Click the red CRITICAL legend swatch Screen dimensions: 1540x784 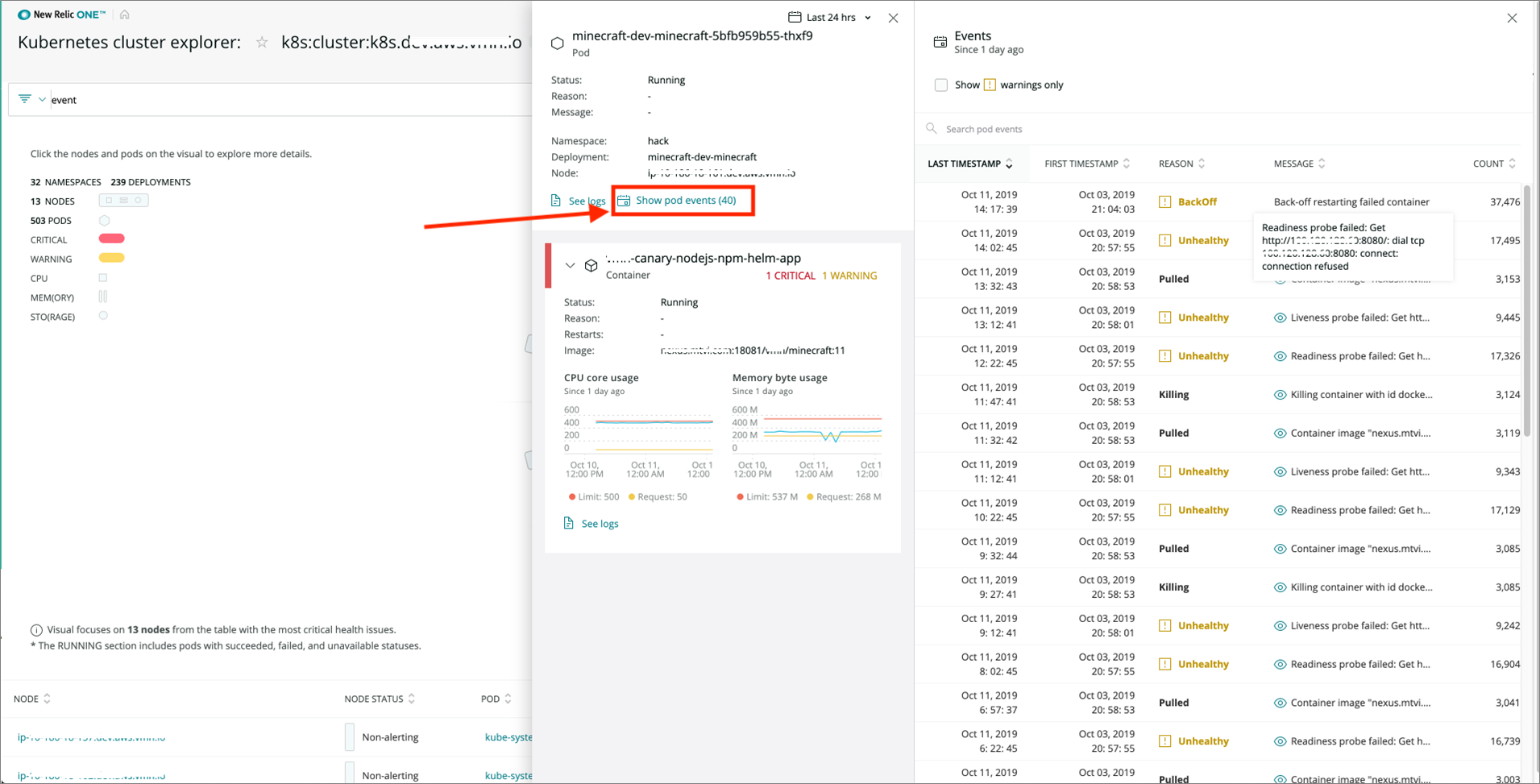pyautogui.click(x=111, y=239)
